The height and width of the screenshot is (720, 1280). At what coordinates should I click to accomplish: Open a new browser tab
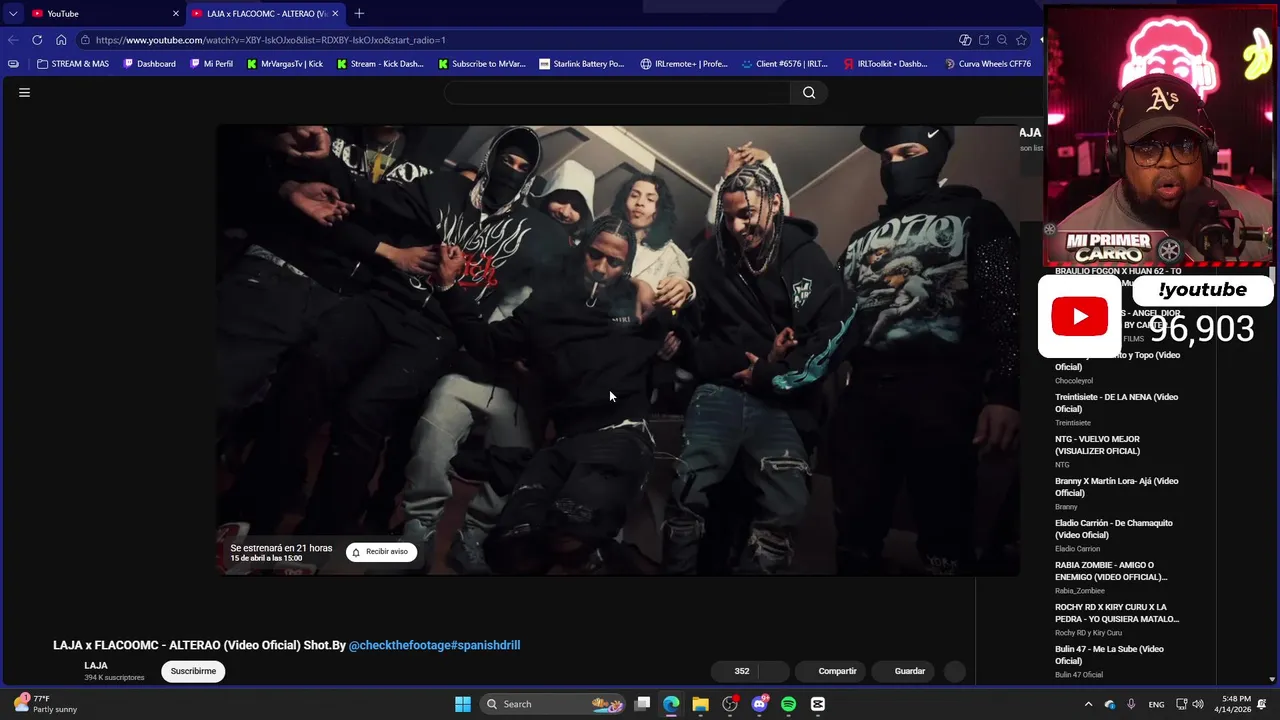pyautogui.click(x=359, y=13)
